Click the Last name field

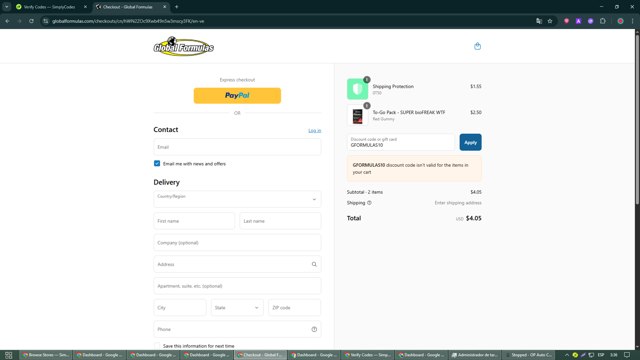[280, 221]
